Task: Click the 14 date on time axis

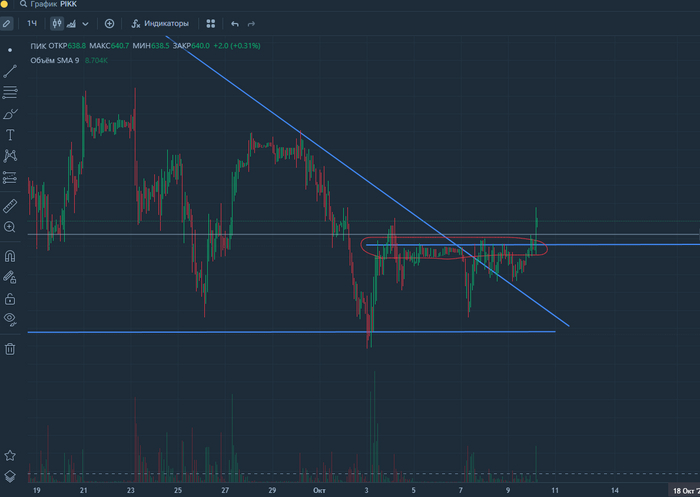Action: point(615,490)
